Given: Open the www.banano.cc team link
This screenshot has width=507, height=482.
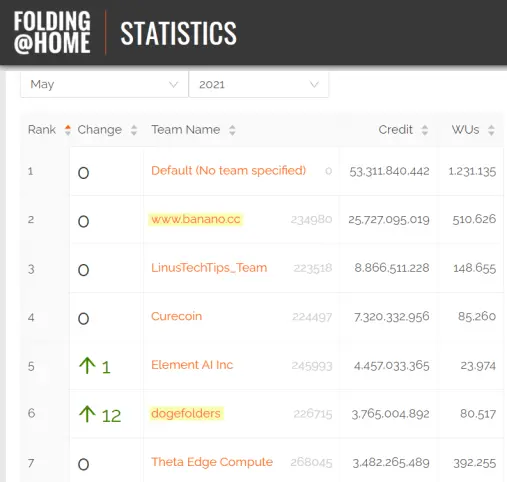Looking at the screenshot, I should pyautogui.click(x=196, y=219).
